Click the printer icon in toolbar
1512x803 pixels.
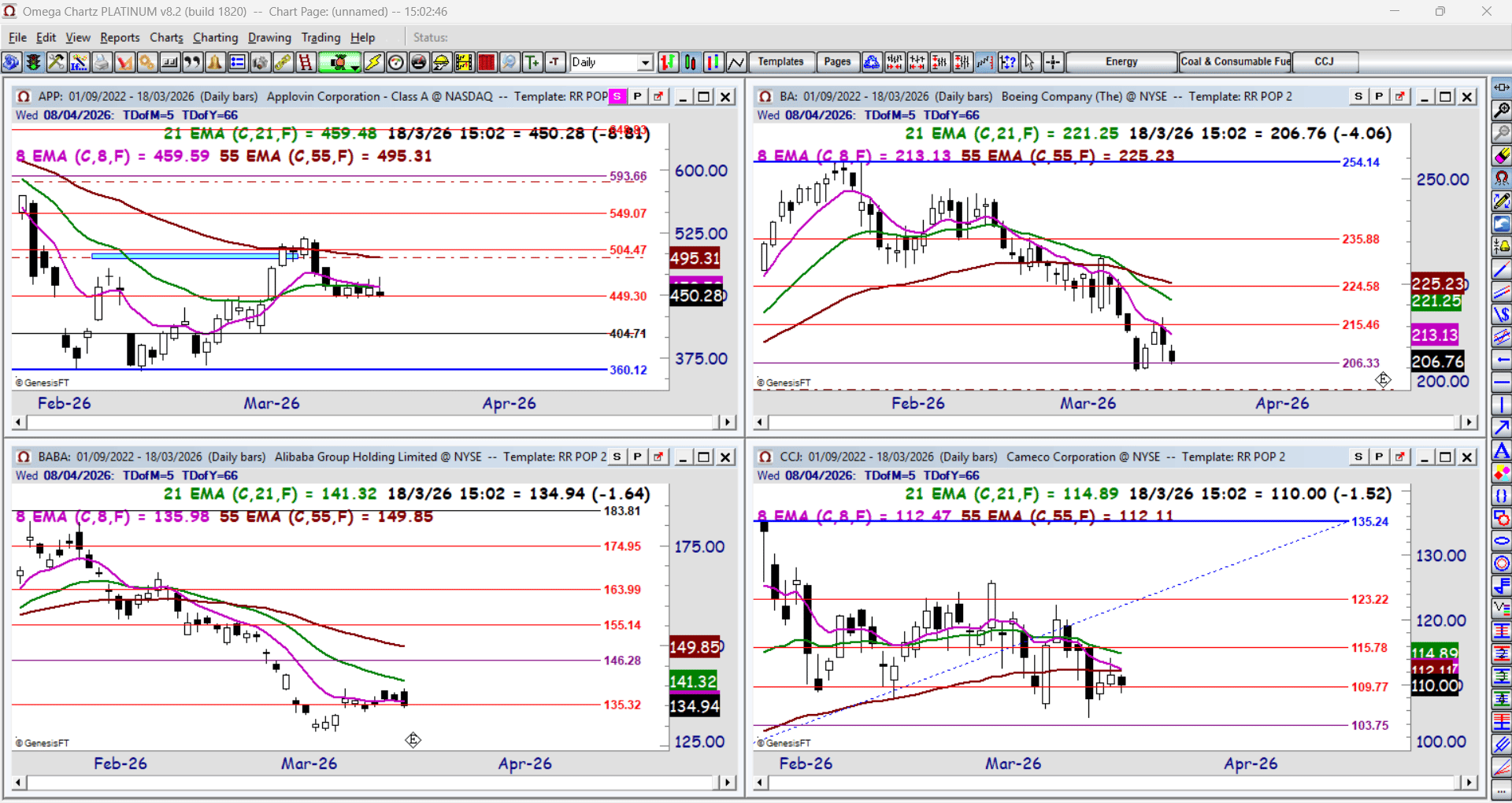click(x=102, y=62)
